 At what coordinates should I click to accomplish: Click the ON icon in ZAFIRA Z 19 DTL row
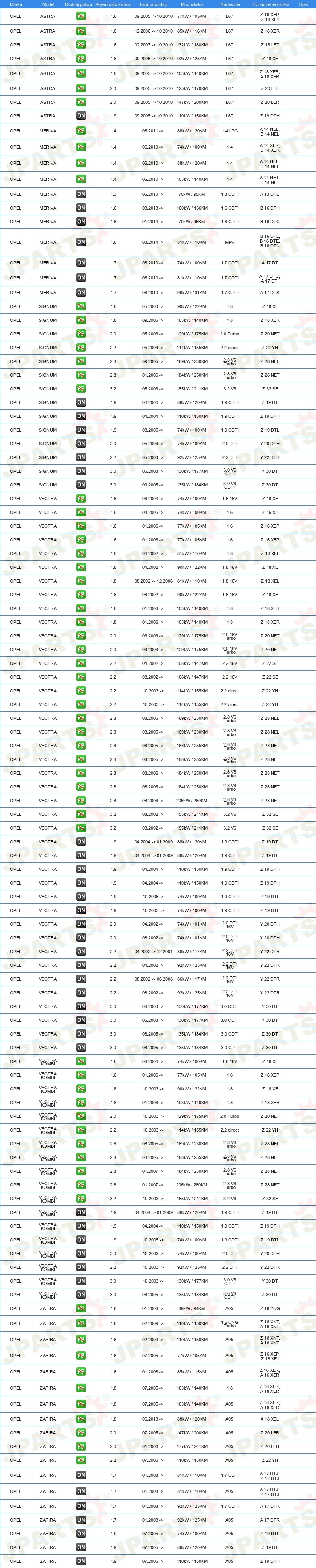pyautogui.click(x=81, y=1533)
